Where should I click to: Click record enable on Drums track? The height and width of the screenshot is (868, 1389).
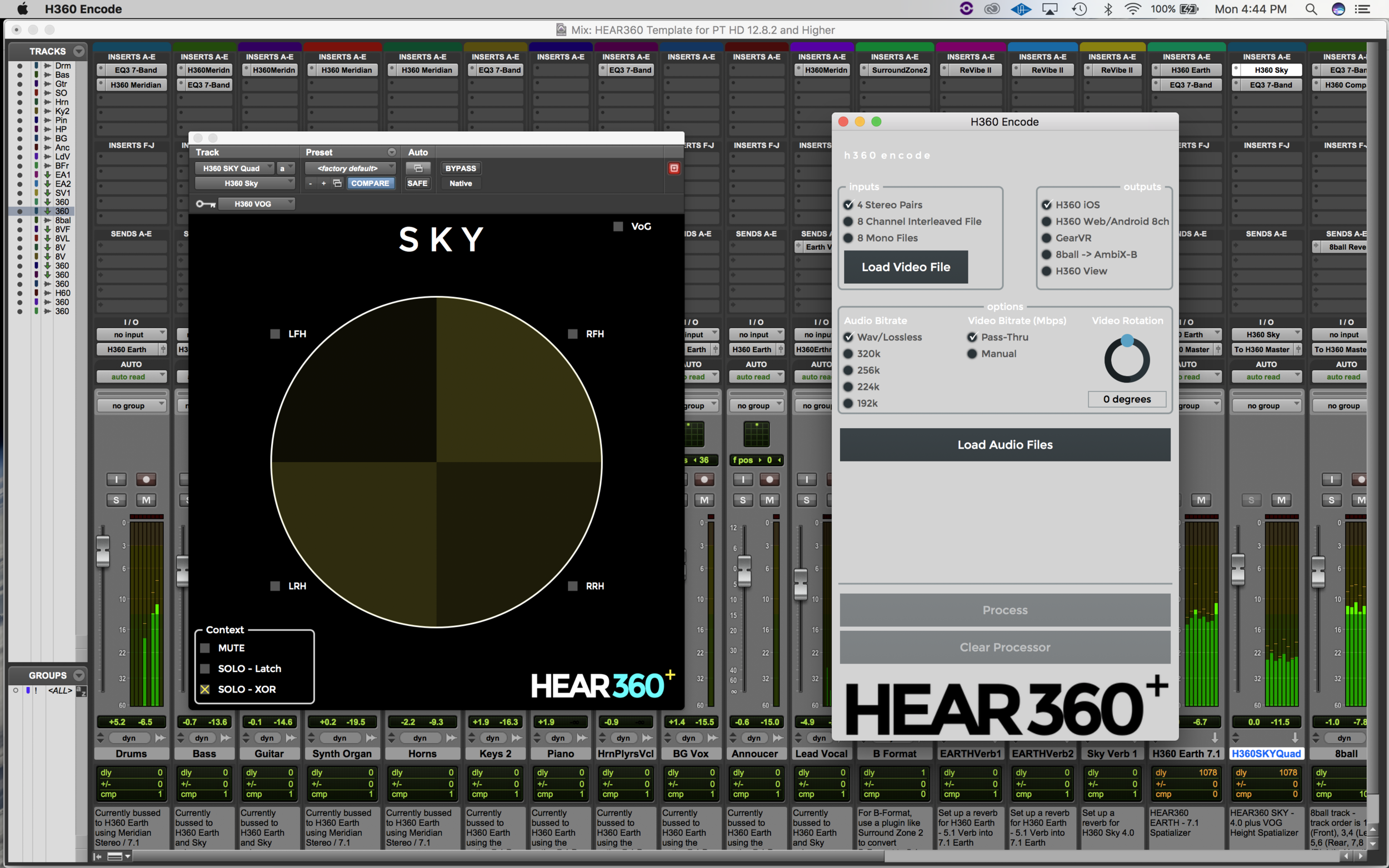click(x=146, y=479)
